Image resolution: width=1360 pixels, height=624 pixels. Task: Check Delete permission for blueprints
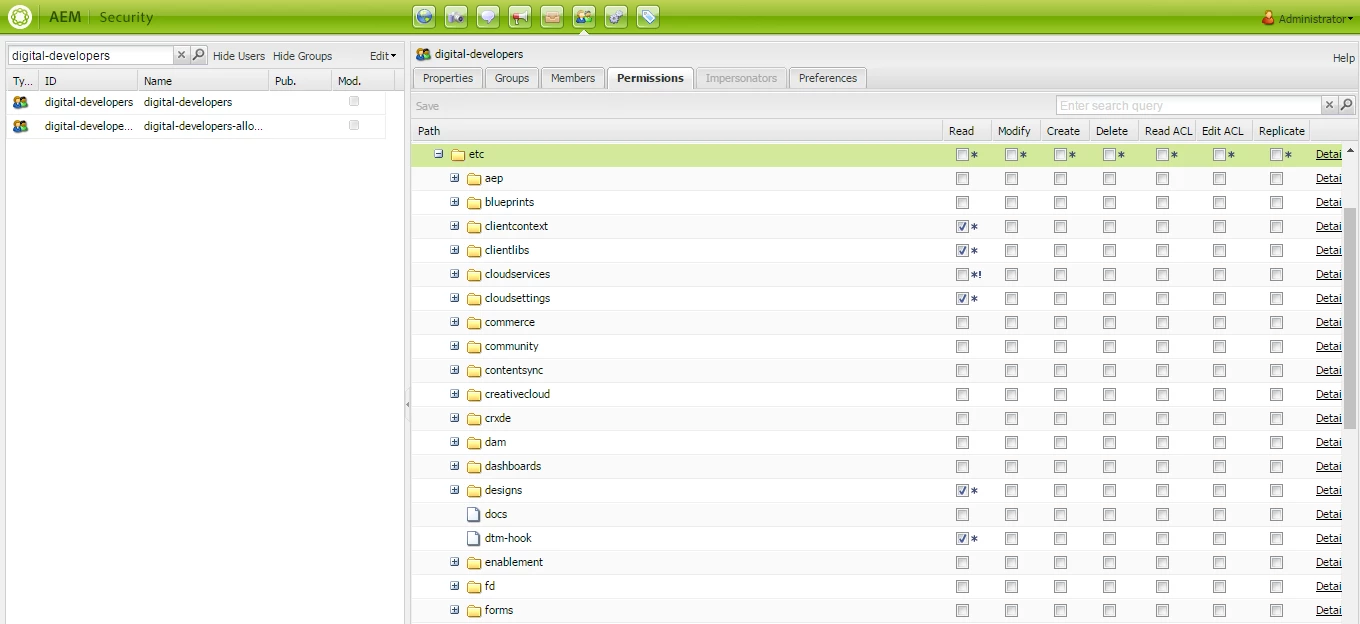pos(1109,203)
